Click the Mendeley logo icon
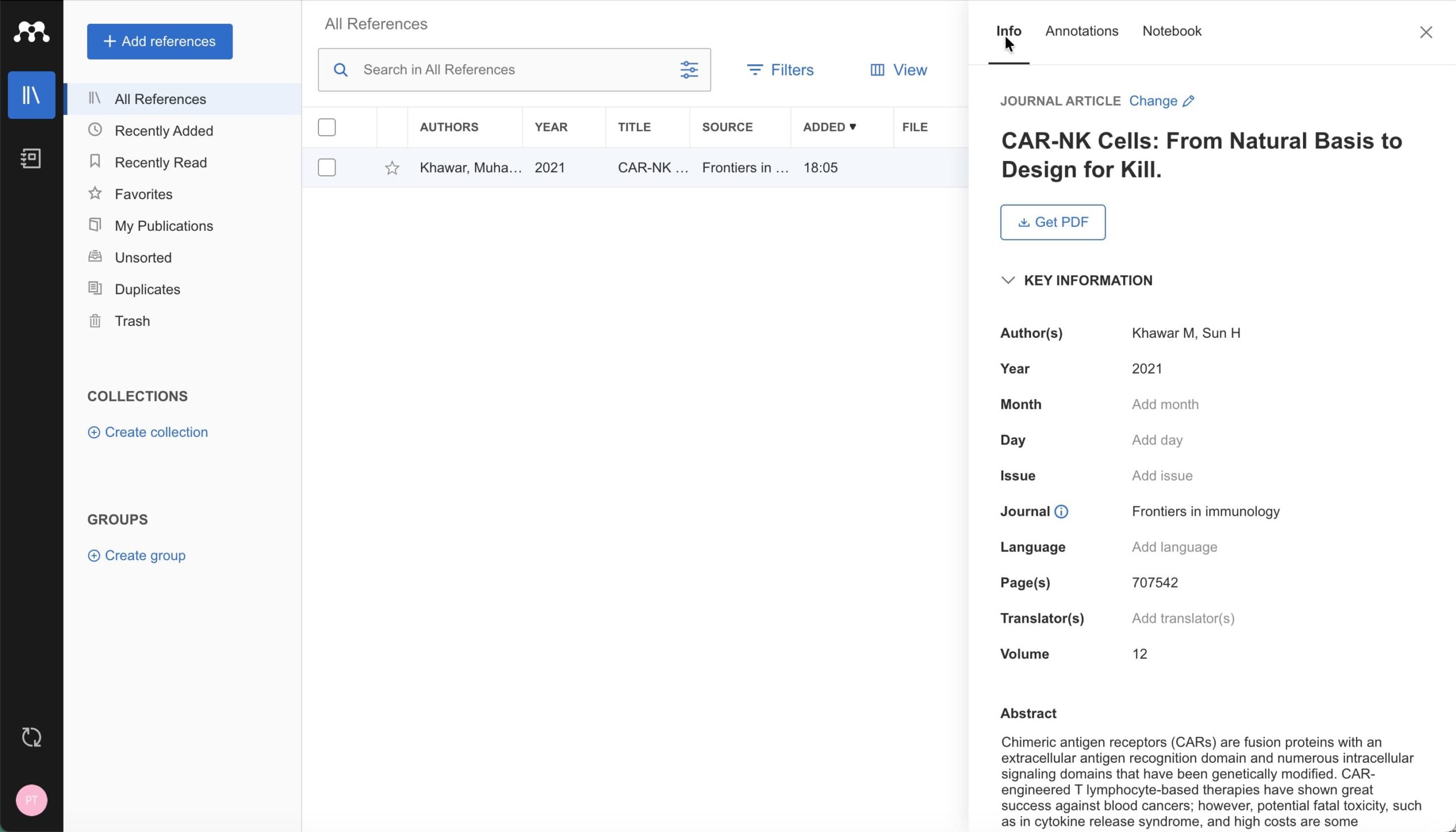The width and height of the screenshot is (1456, 832). 31,32
